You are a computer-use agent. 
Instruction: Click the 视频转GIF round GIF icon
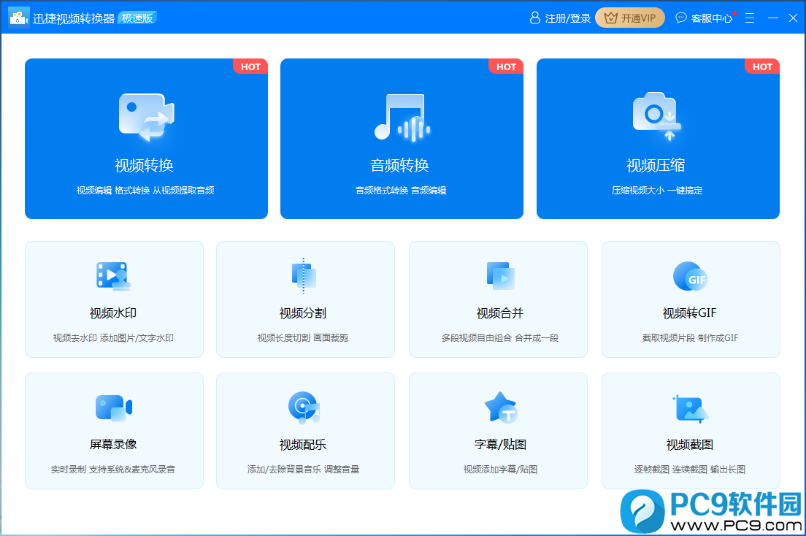pyautogui.click(x=690, y=276)
